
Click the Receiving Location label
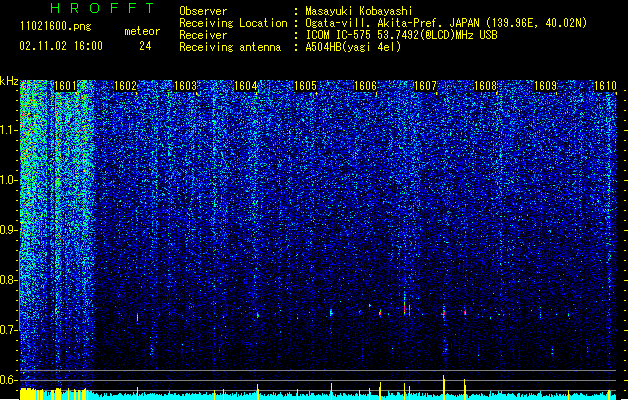click(233, 23)
